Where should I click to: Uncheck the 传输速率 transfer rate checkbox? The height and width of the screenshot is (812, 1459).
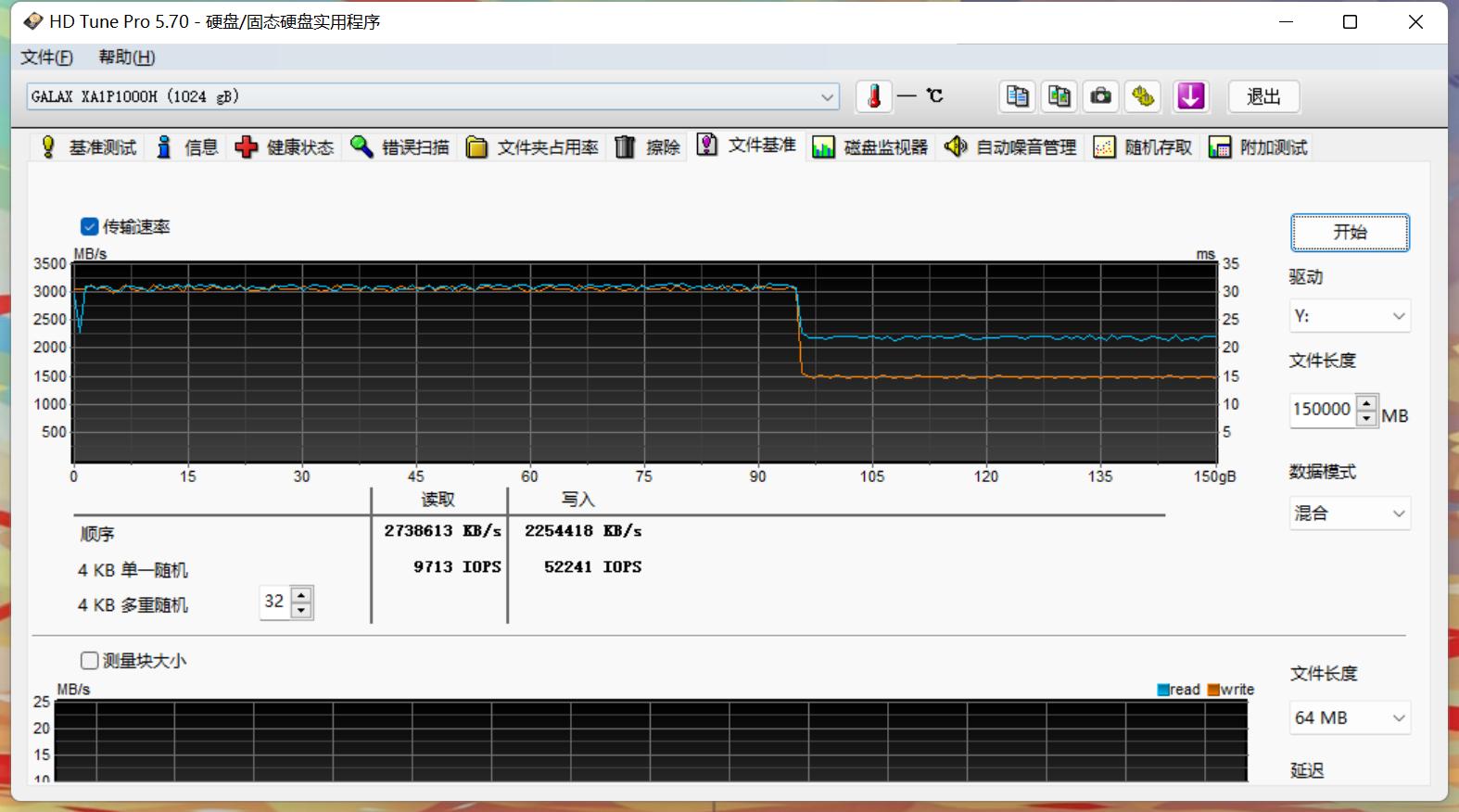[90, 226]
